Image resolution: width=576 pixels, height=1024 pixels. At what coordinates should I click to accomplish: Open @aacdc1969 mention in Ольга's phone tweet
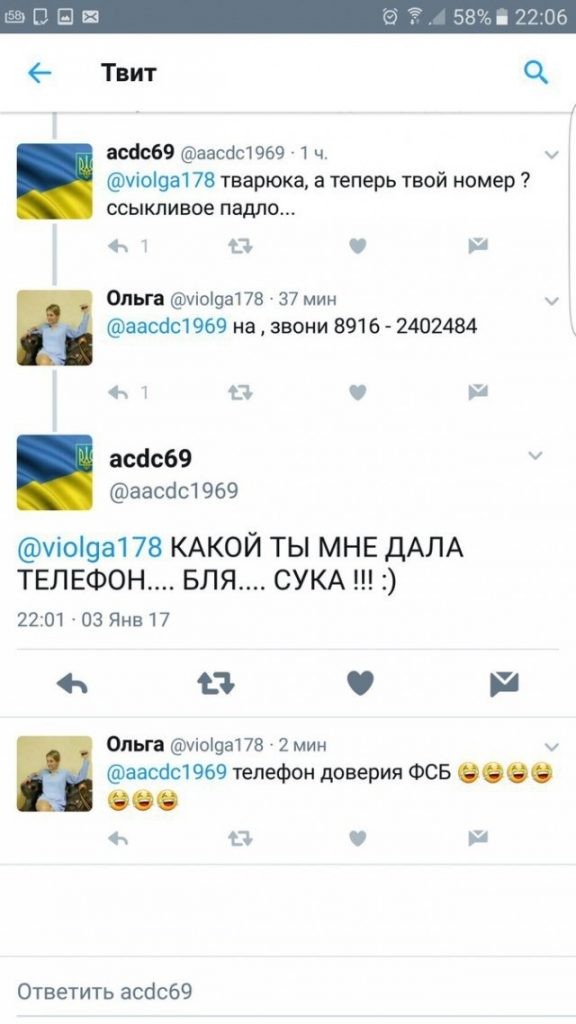(167, 325)
